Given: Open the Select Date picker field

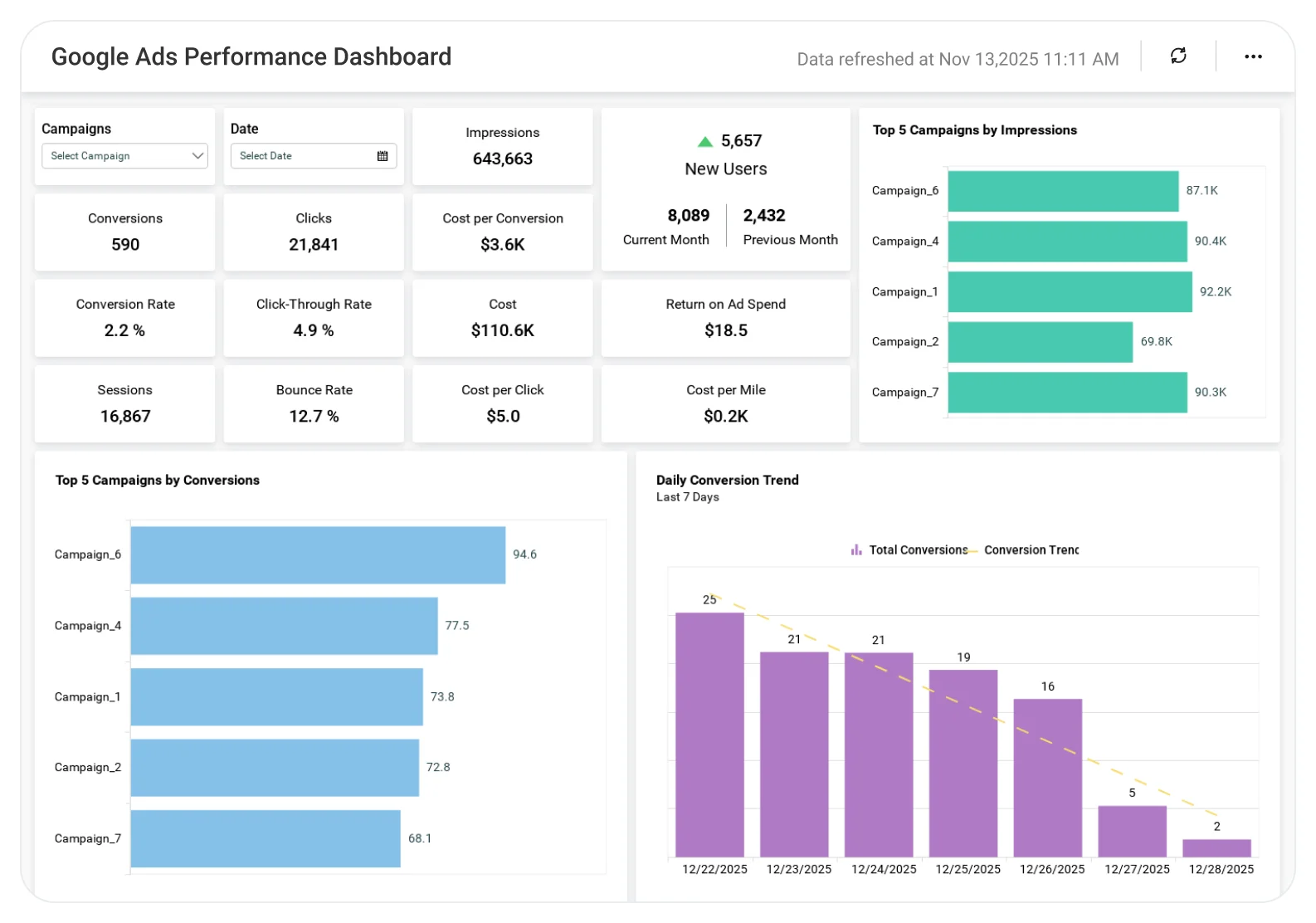Looking at the screenshot, I should (314, 156).
